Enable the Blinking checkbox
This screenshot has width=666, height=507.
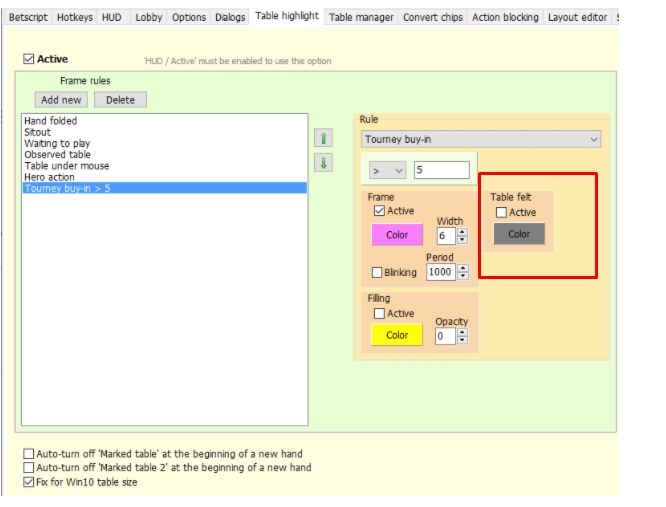(x=377, y=272)
